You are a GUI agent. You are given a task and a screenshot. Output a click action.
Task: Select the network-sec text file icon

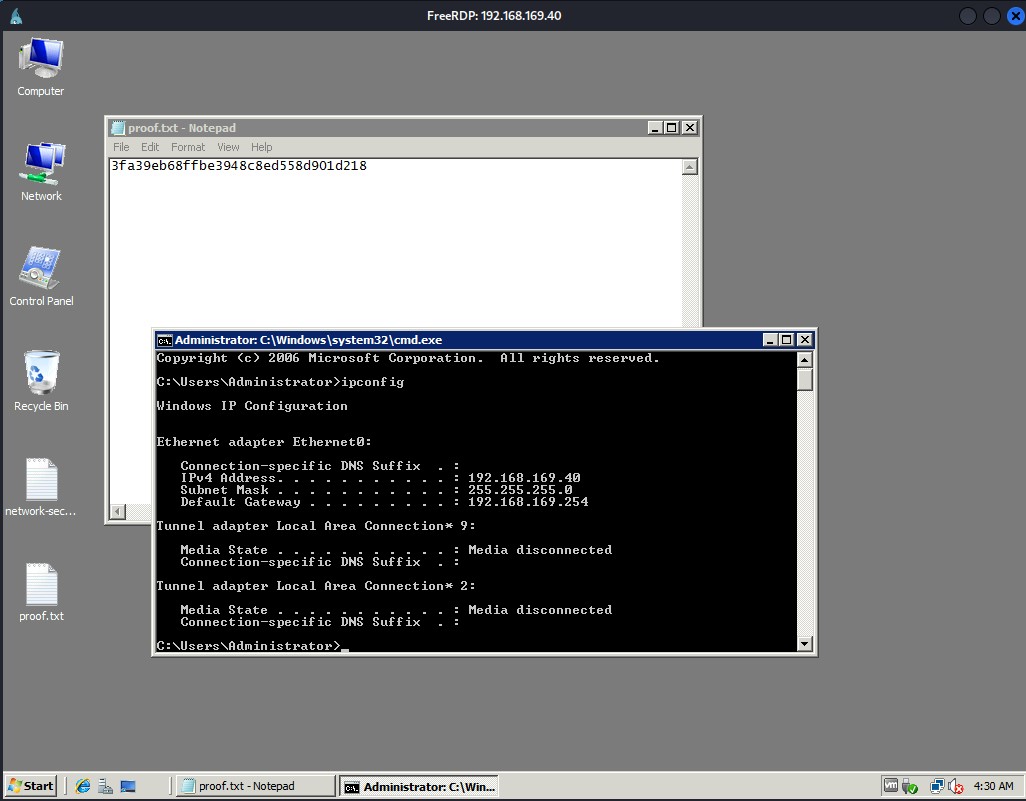[x=41, y=487]
